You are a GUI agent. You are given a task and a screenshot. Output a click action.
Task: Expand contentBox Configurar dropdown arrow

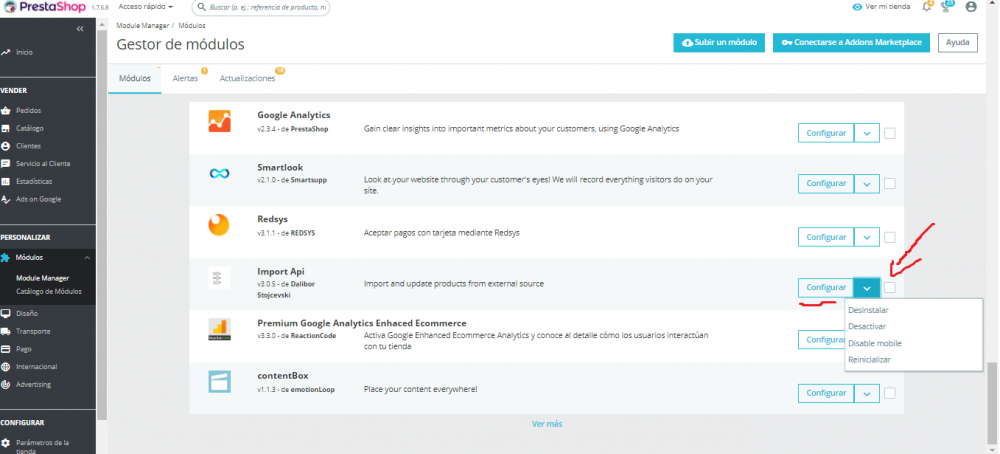click(867, 392)
